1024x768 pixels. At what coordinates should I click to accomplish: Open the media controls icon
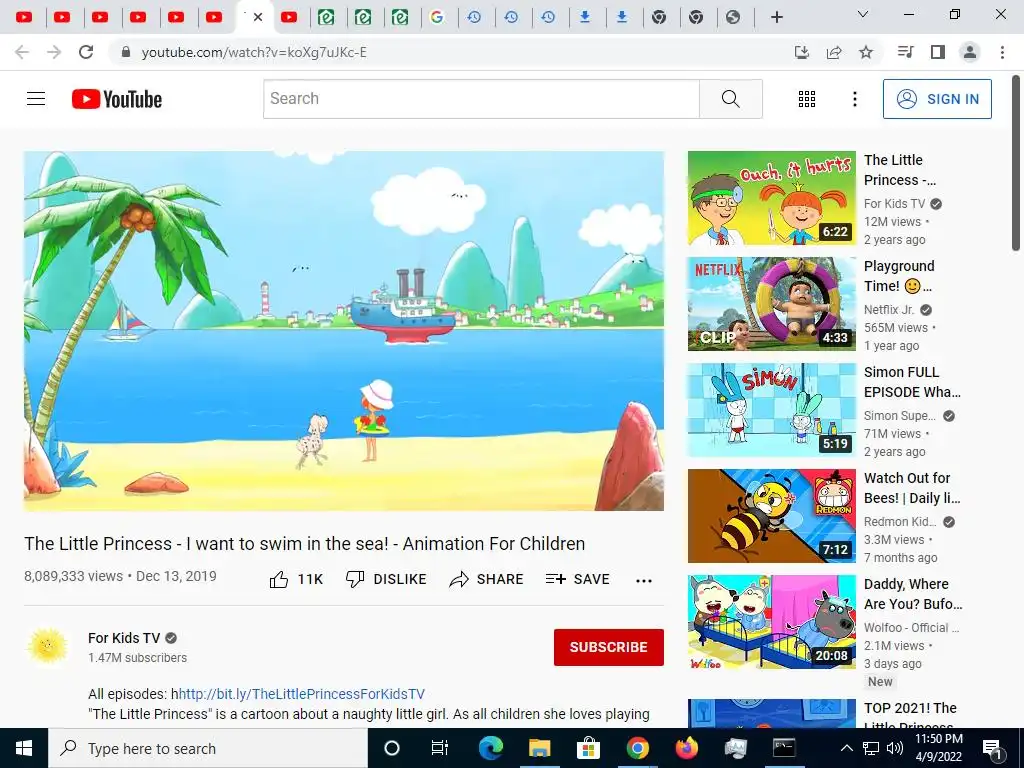pyautogui.click(x=905, y=52)
